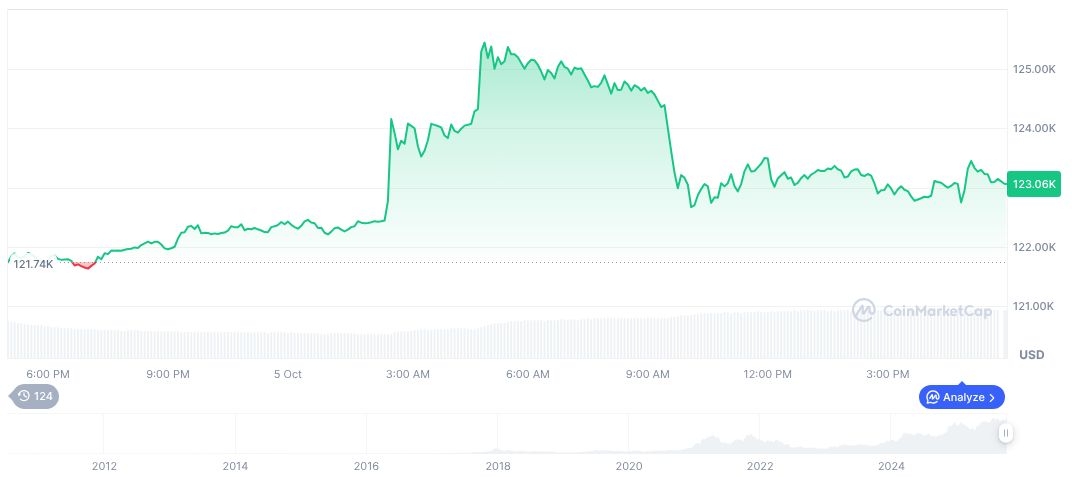The width and height of the screenshot is (1072, 477).
Task: Expand the chevron arrow beside Analyze
Action: pos(992,397)
